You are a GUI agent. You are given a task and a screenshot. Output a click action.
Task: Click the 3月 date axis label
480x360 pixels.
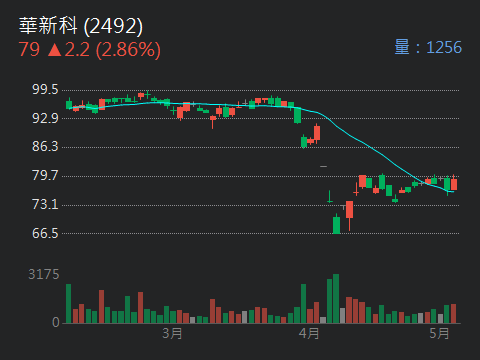172,333
